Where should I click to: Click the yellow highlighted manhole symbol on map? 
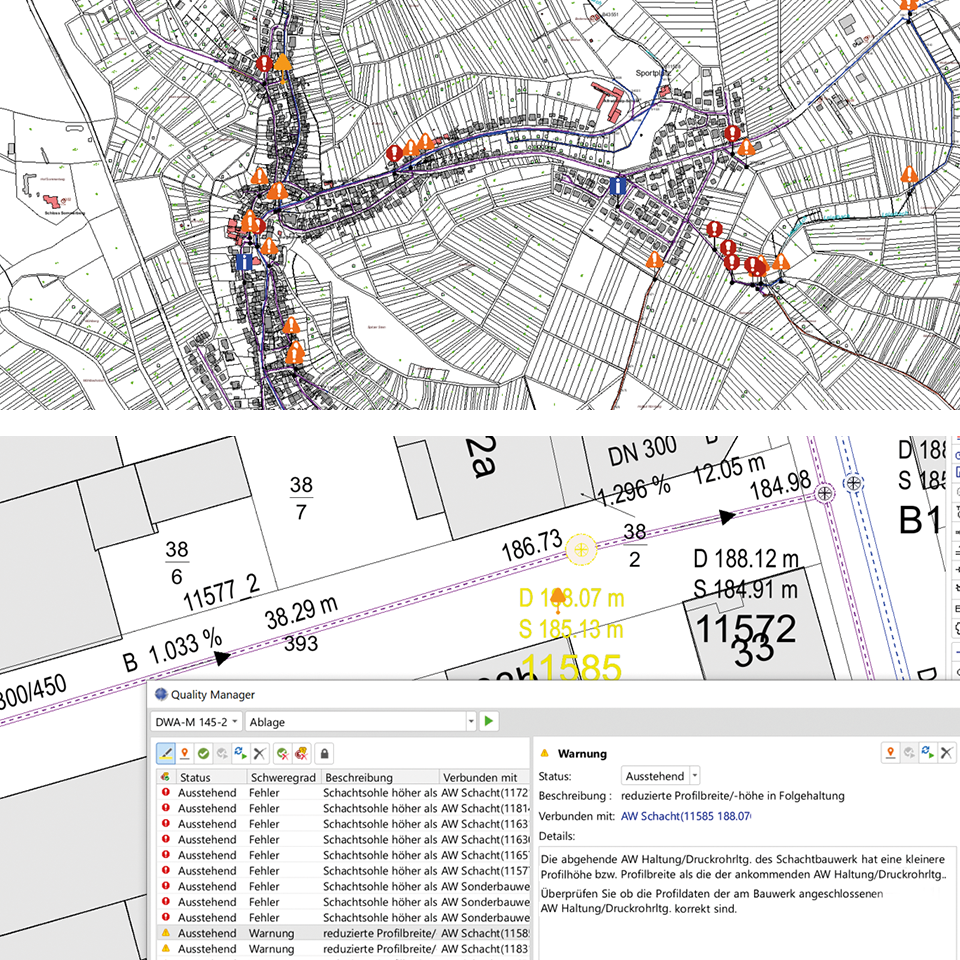coord(581,549)
